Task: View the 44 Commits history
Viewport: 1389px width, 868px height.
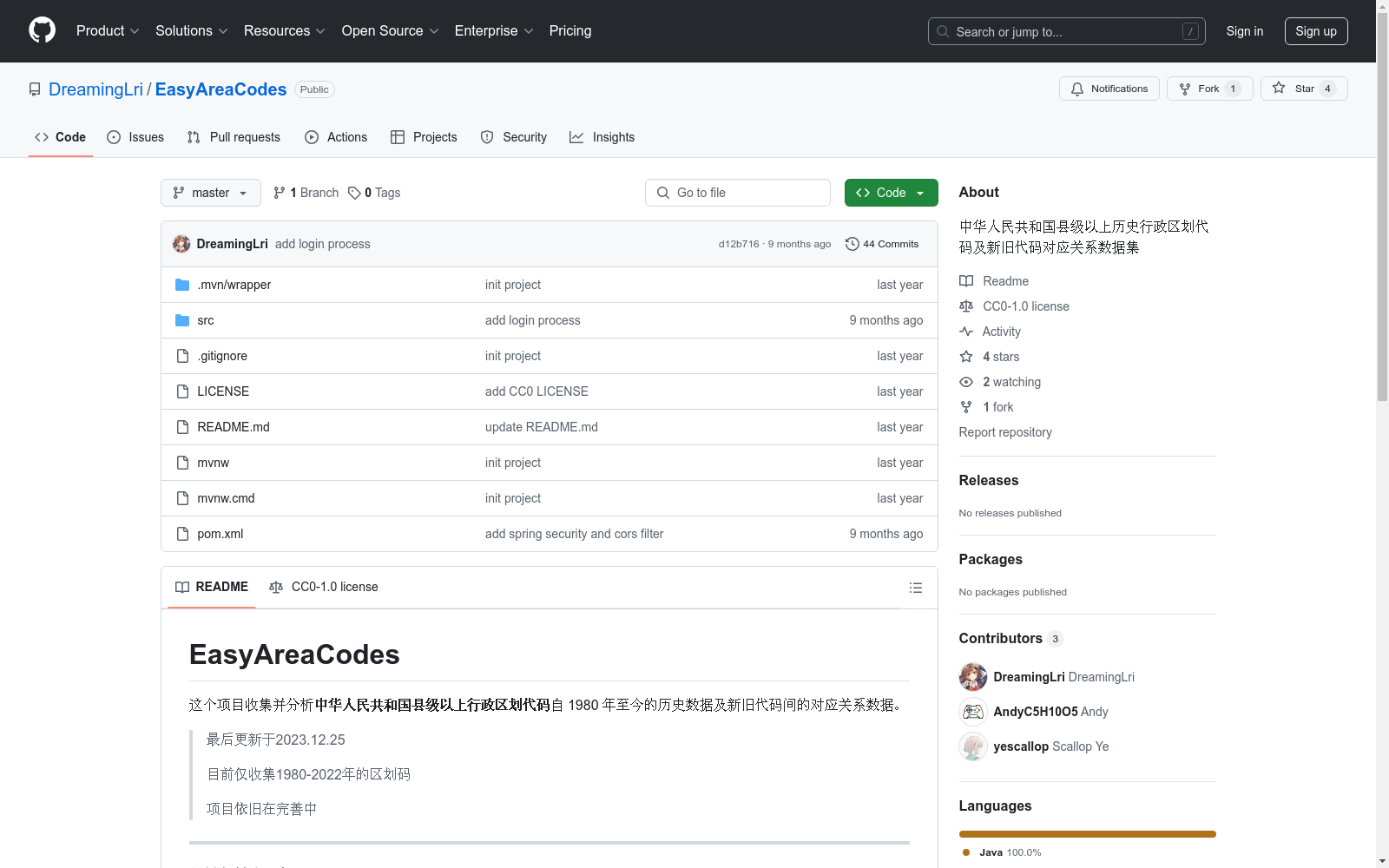Action: click(x=882, y=244)
